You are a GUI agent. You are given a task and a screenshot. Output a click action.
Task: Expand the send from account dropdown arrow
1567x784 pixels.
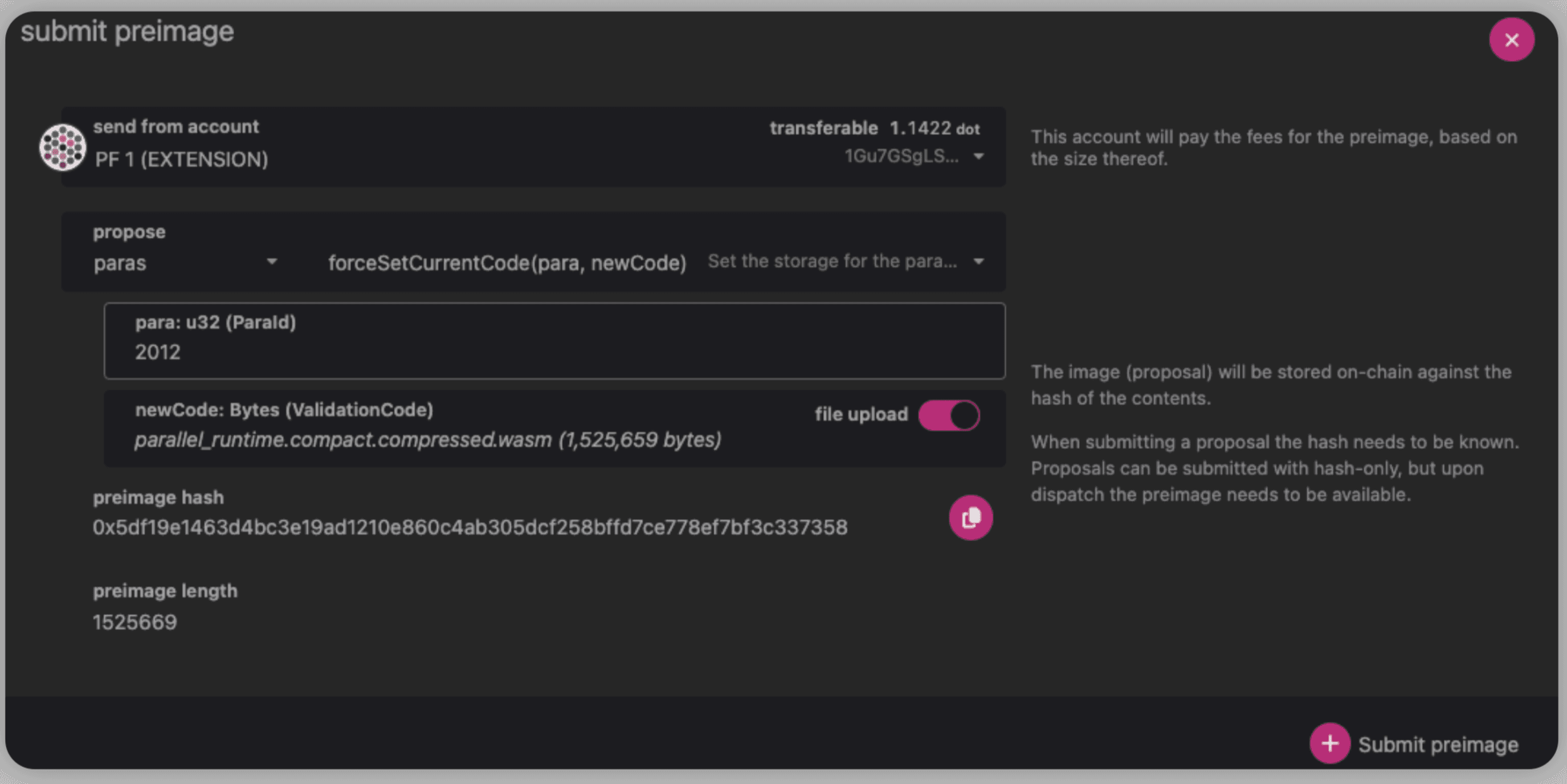(979, 157)
